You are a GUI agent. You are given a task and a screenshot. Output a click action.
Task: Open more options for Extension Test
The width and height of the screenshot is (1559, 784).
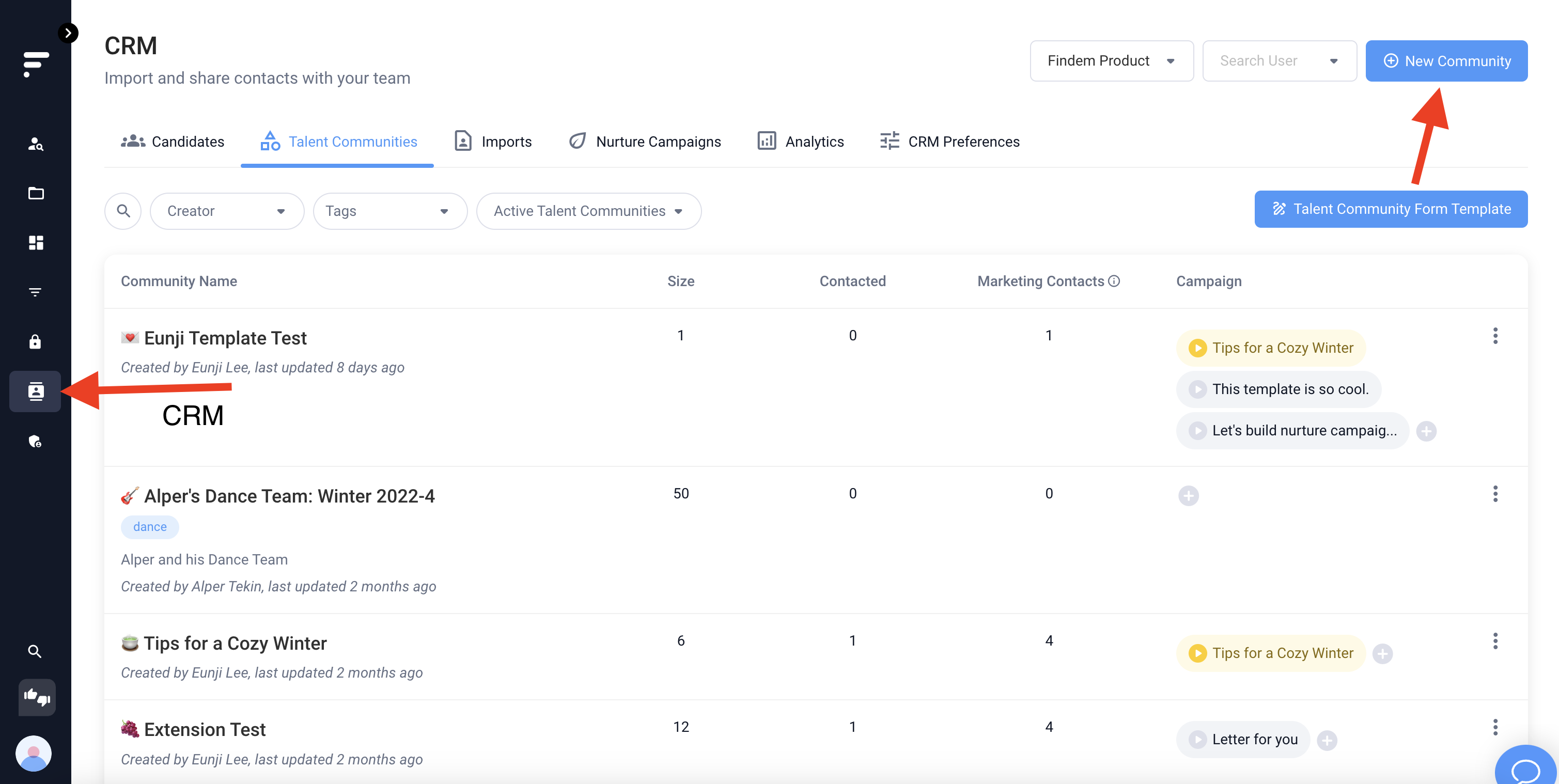click(1495, 728)
